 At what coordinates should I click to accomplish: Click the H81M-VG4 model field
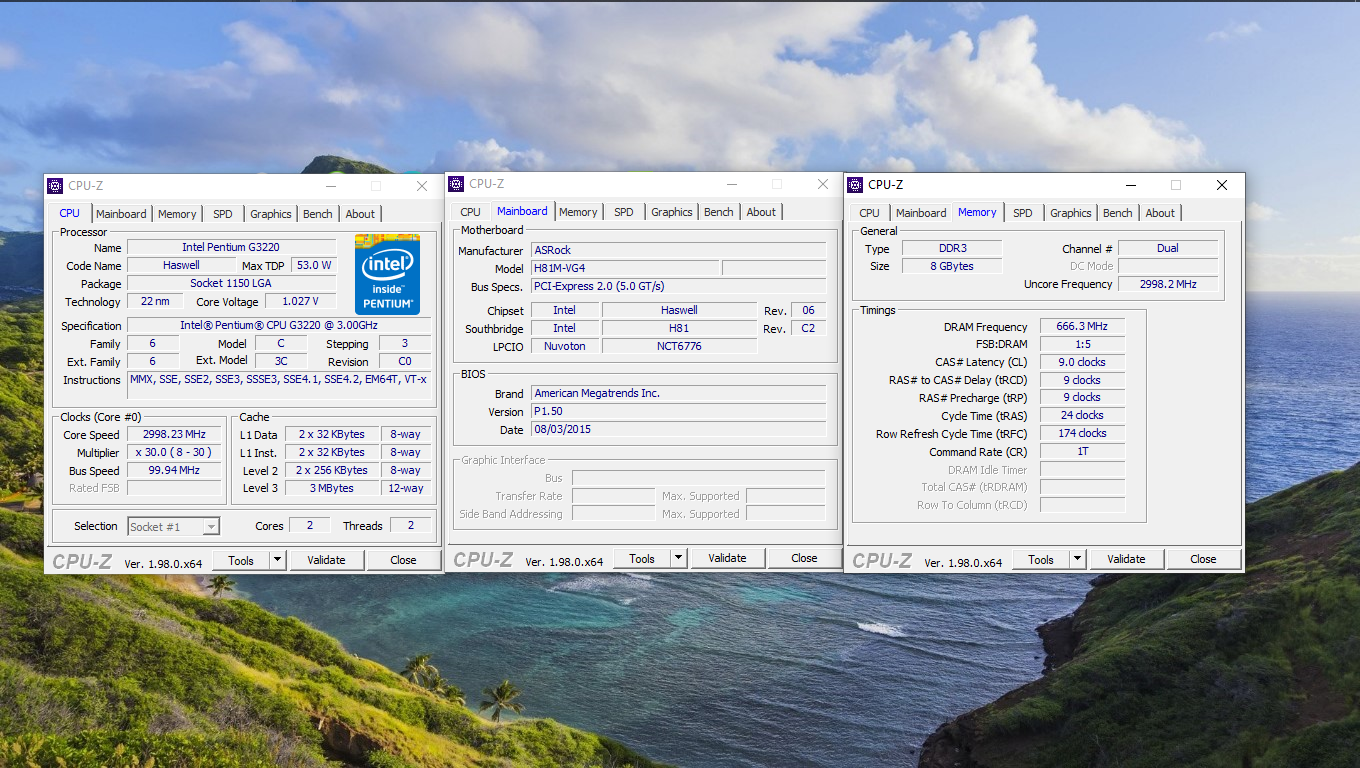624,268
